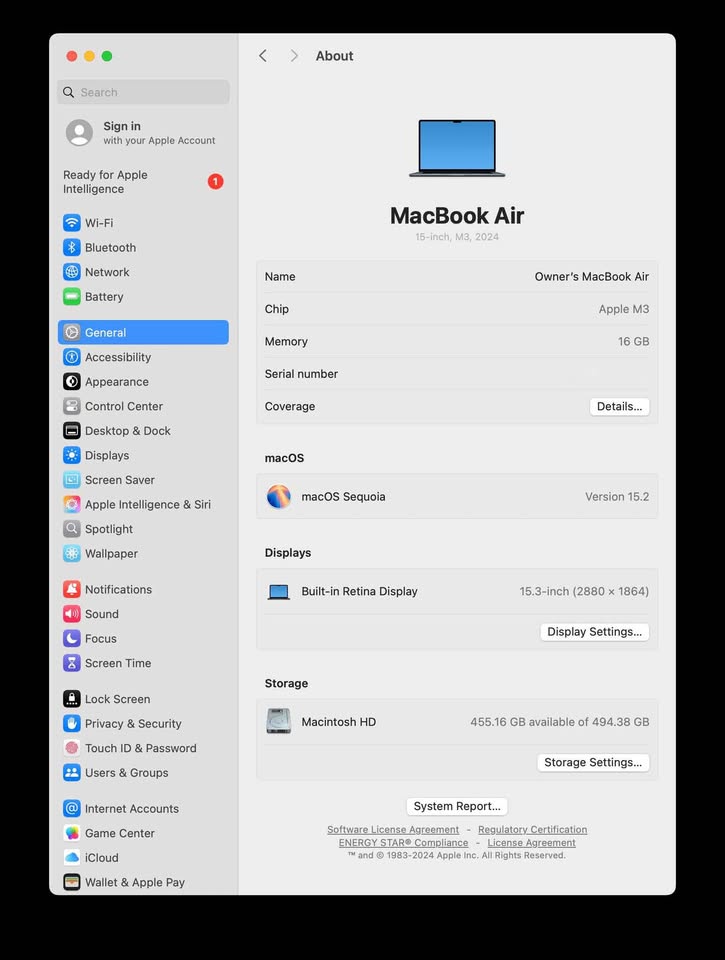Click the Macintosh HD drive icon
Image resolution: width=725 pixels, height=960 pixels.
pos(279,722)
